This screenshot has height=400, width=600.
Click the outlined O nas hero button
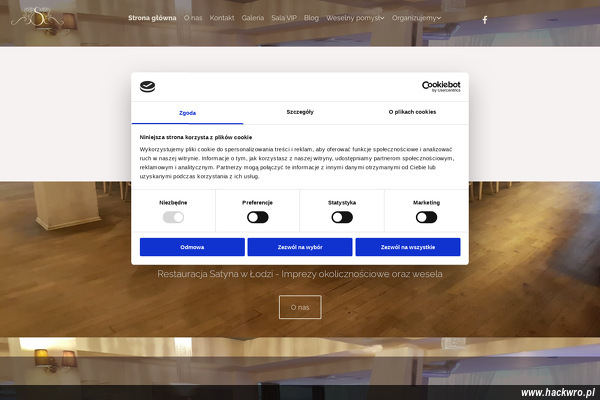point(300,307)
